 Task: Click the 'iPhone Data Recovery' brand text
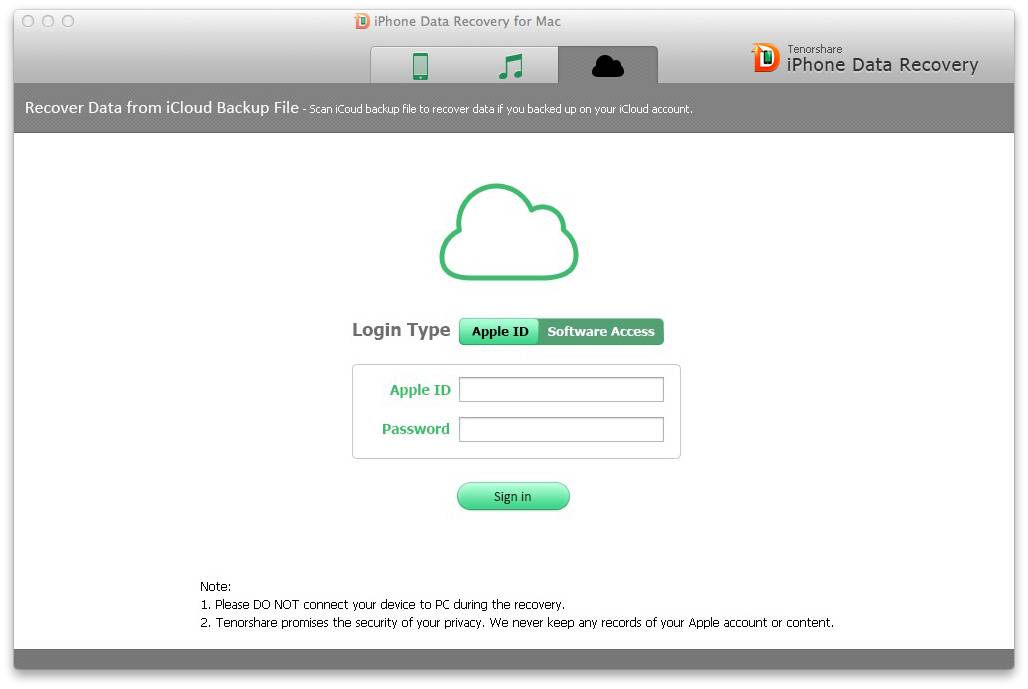point(882,65)
